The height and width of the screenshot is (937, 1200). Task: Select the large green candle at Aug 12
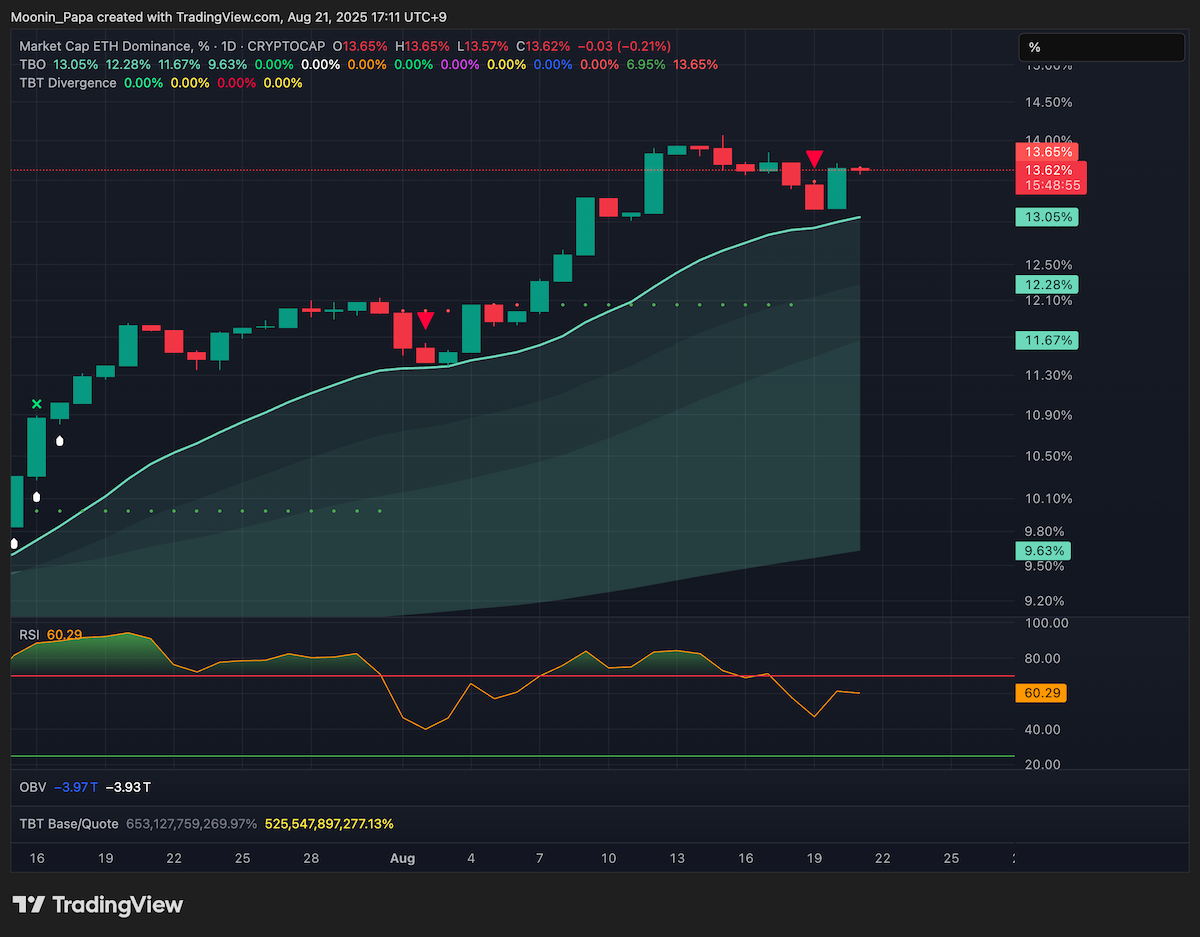[x=654, y=182]
